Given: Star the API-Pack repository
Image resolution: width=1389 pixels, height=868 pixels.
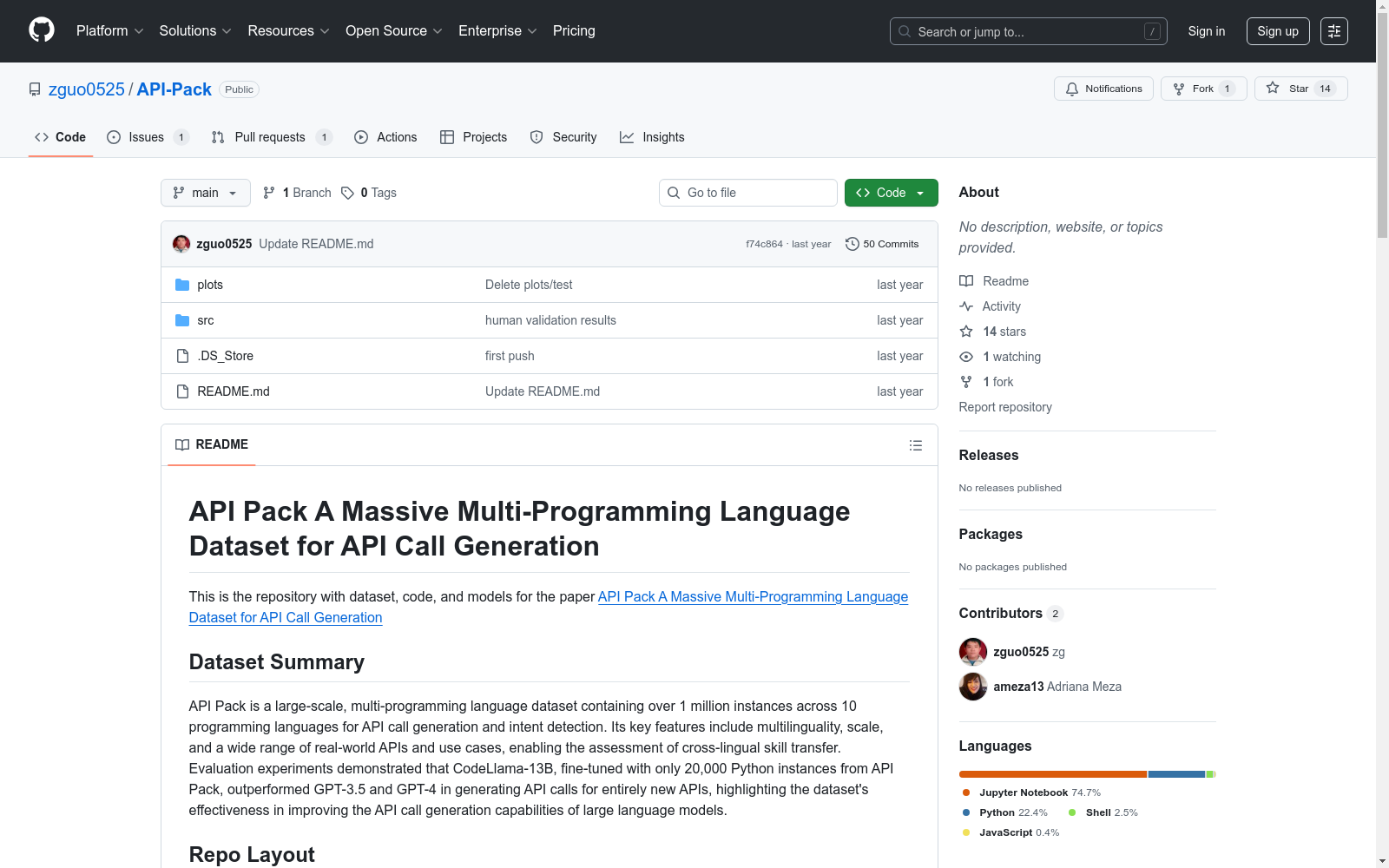Looking at the screenshot, I should 1300,89.
